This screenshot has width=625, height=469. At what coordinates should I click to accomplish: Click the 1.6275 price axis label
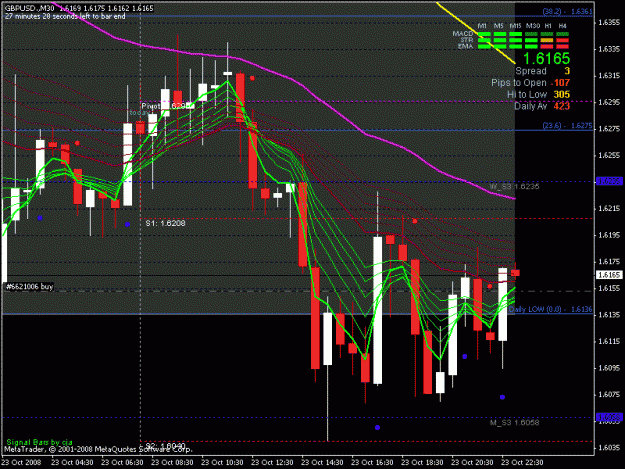coord(609,129)
